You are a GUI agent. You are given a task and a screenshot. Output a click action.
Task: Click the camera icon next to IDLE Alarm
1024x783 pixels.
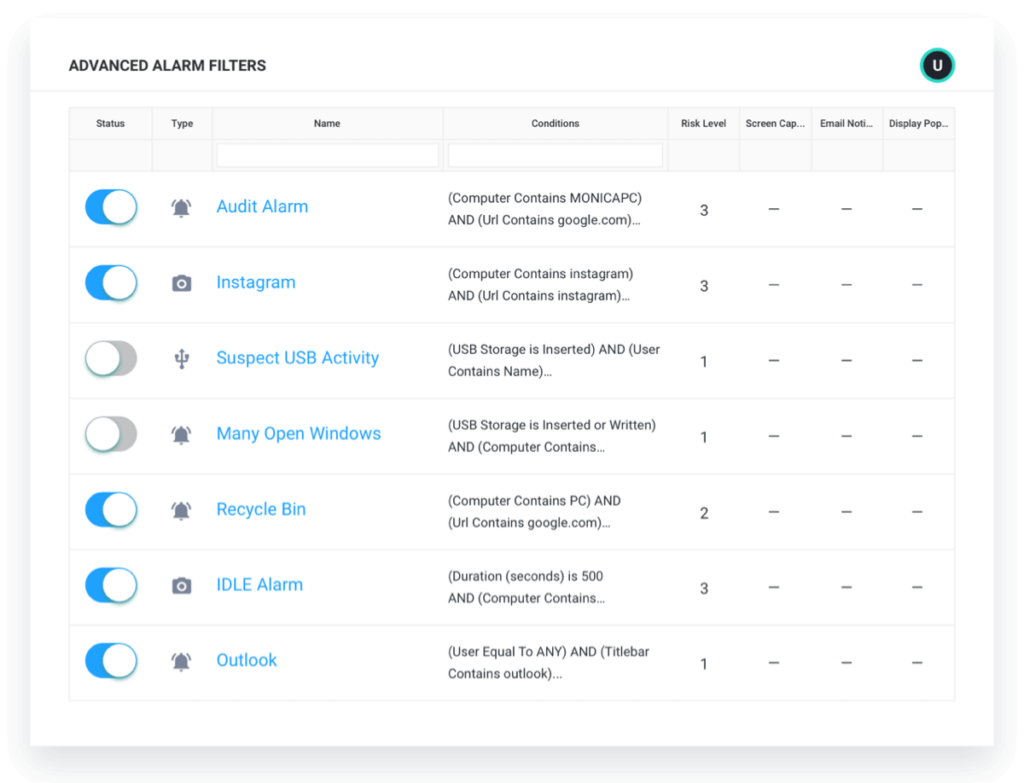181,585
